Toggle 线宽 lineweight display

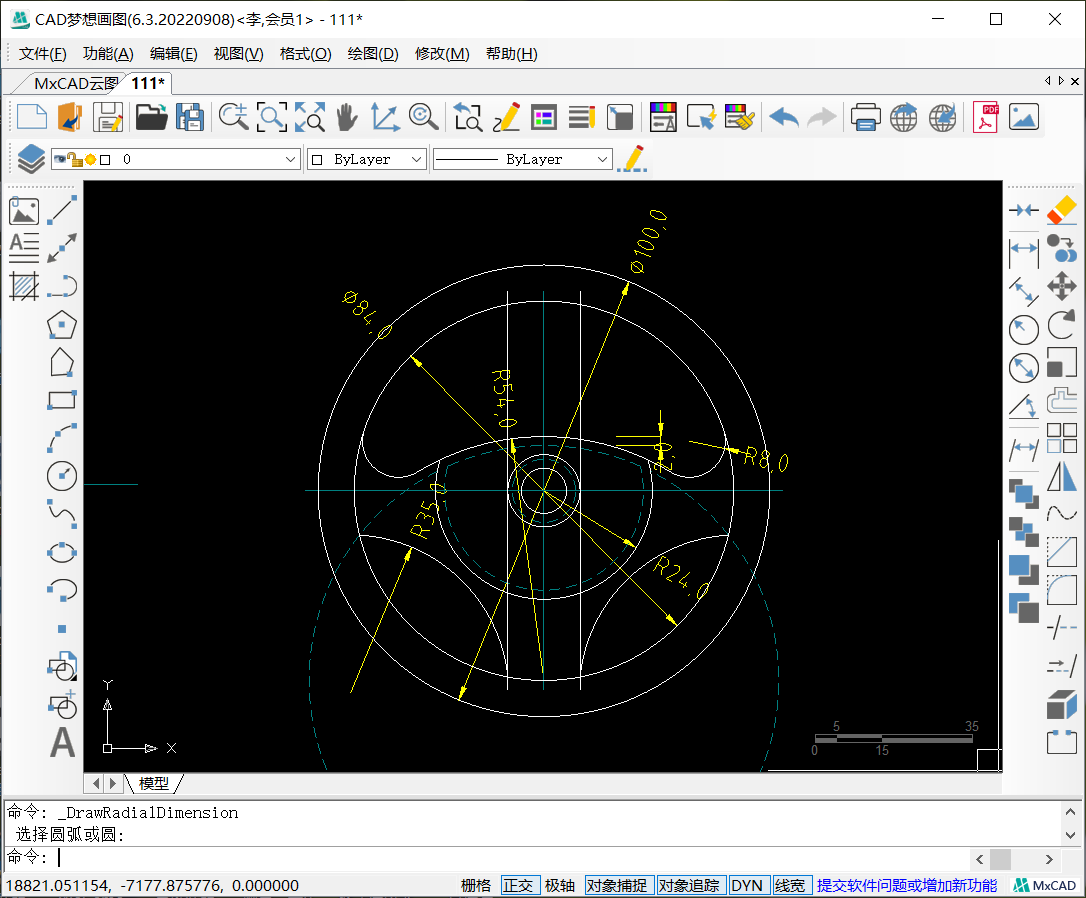[790, 885]
